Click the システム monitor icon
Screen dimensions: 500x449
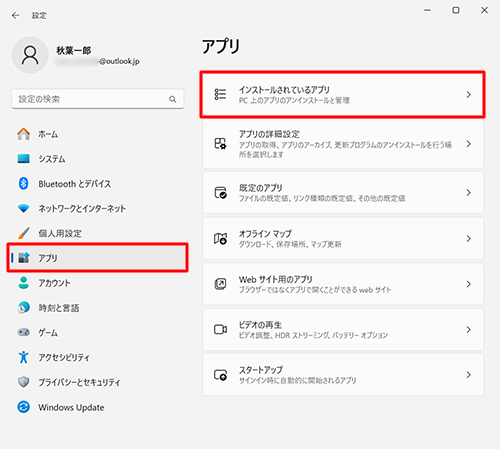coord(23,159)
